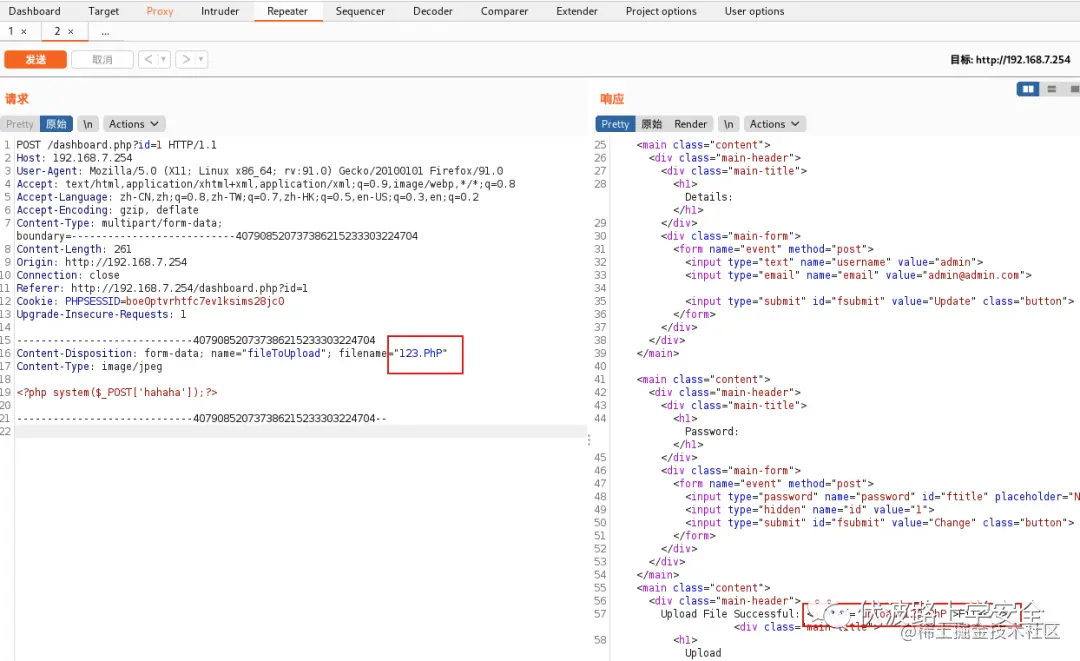The width and height of the screenshot is (1080, 661).
Task: Click the User-Agent header line
Action: click(260, 171)
